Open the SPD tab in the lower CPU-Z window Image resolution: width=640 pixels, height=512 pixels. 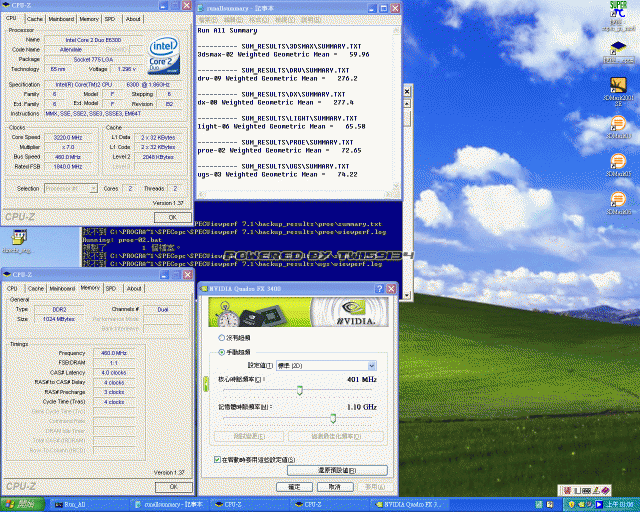[111, 288]
